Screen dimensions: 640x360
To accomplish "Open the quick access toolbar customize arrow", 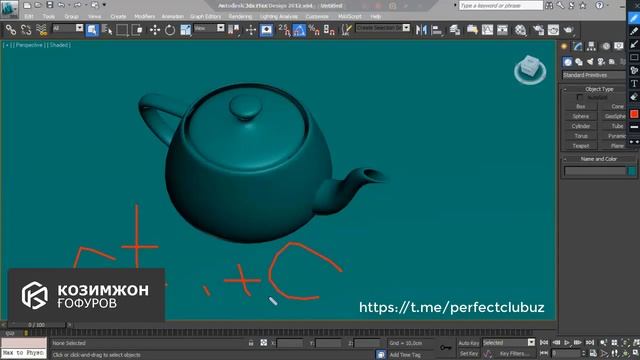I will 104,5.
